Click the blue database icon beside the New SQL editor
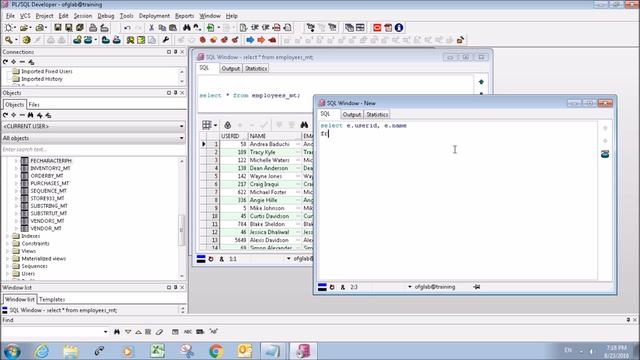Viewport: 640px width, 360px height. point(605,154)
